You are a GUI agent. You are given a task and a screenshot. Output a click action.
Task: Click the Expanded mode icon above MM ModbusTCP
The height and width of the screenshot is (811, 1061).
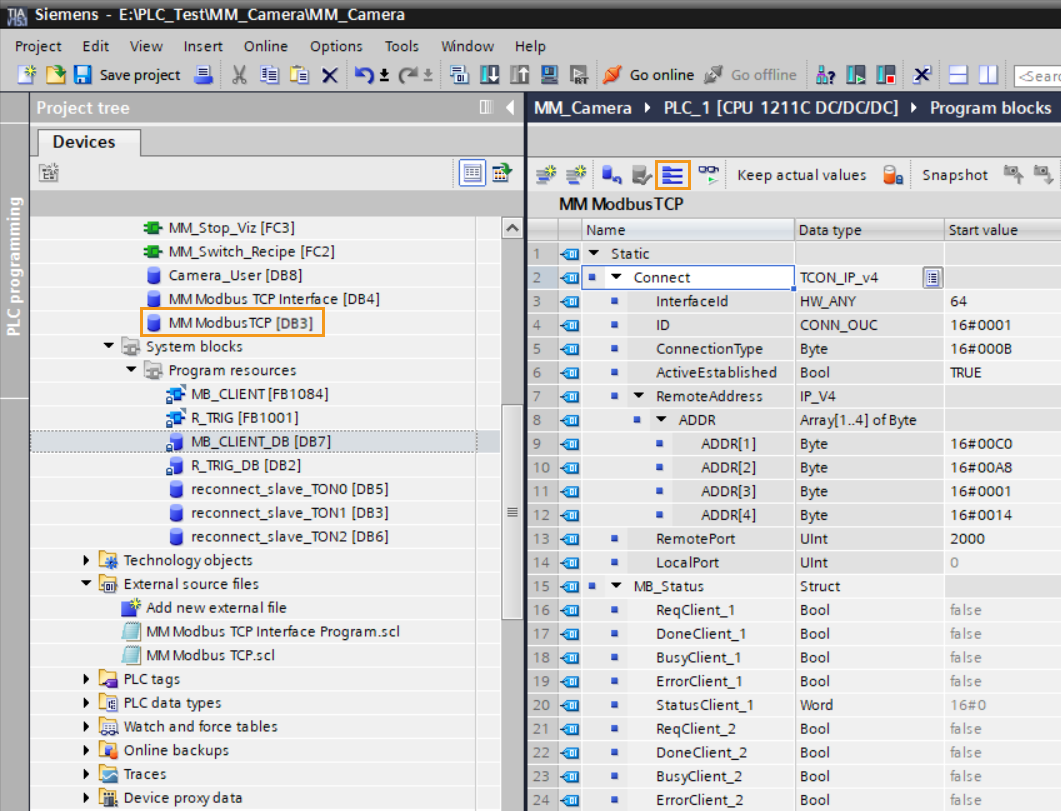tap(673, 174)
